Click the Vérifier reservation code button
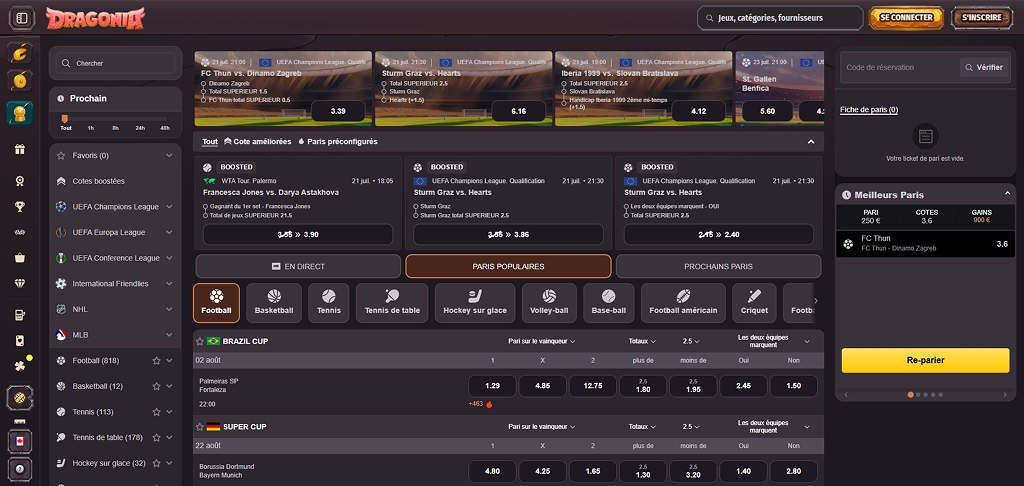Viewport: 1024px width, 486px height. click(984, 67)
